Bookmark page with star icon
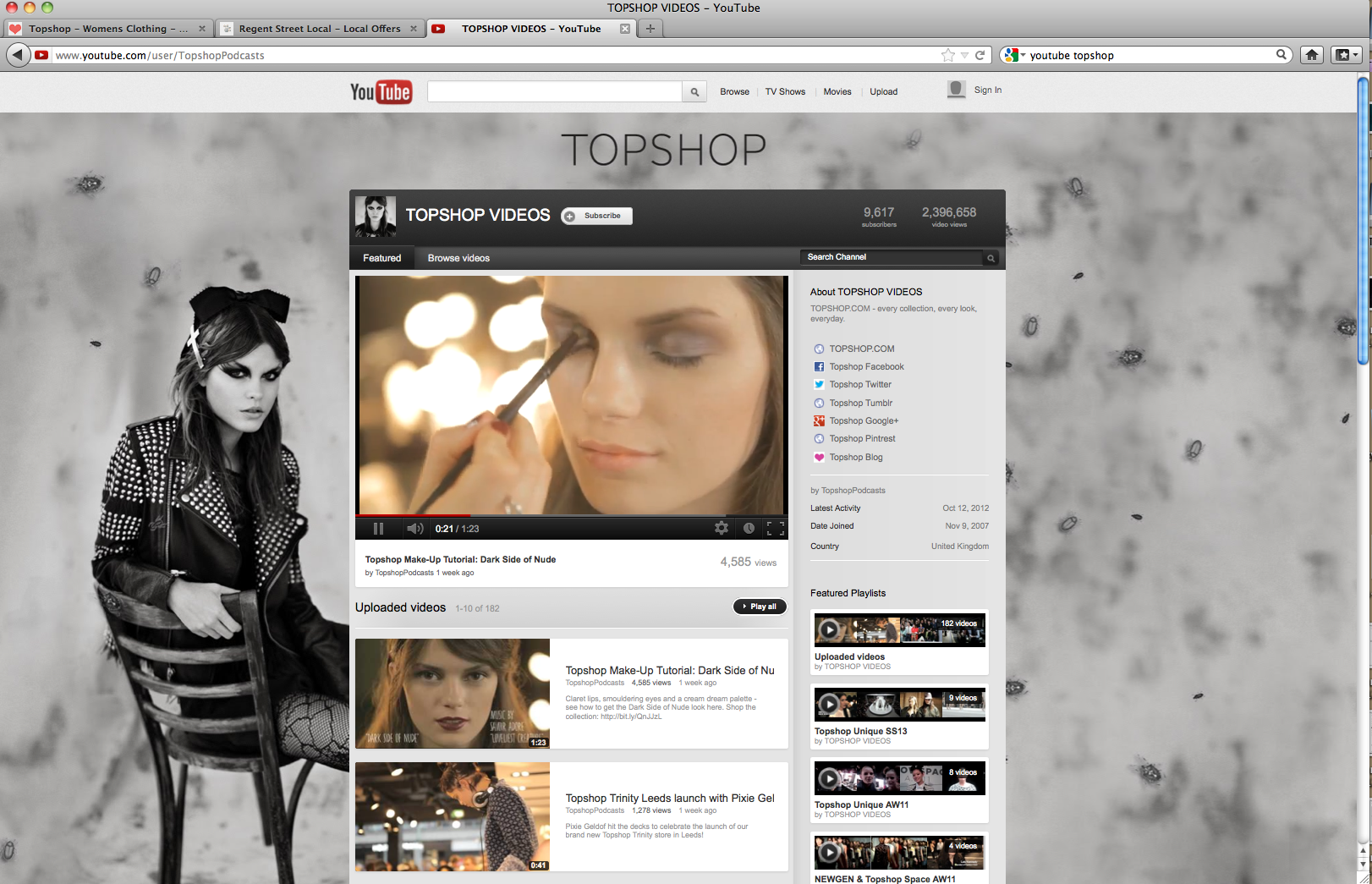Screen dimensions: 1372x884 pyautogui.click(x=948, y=55)
